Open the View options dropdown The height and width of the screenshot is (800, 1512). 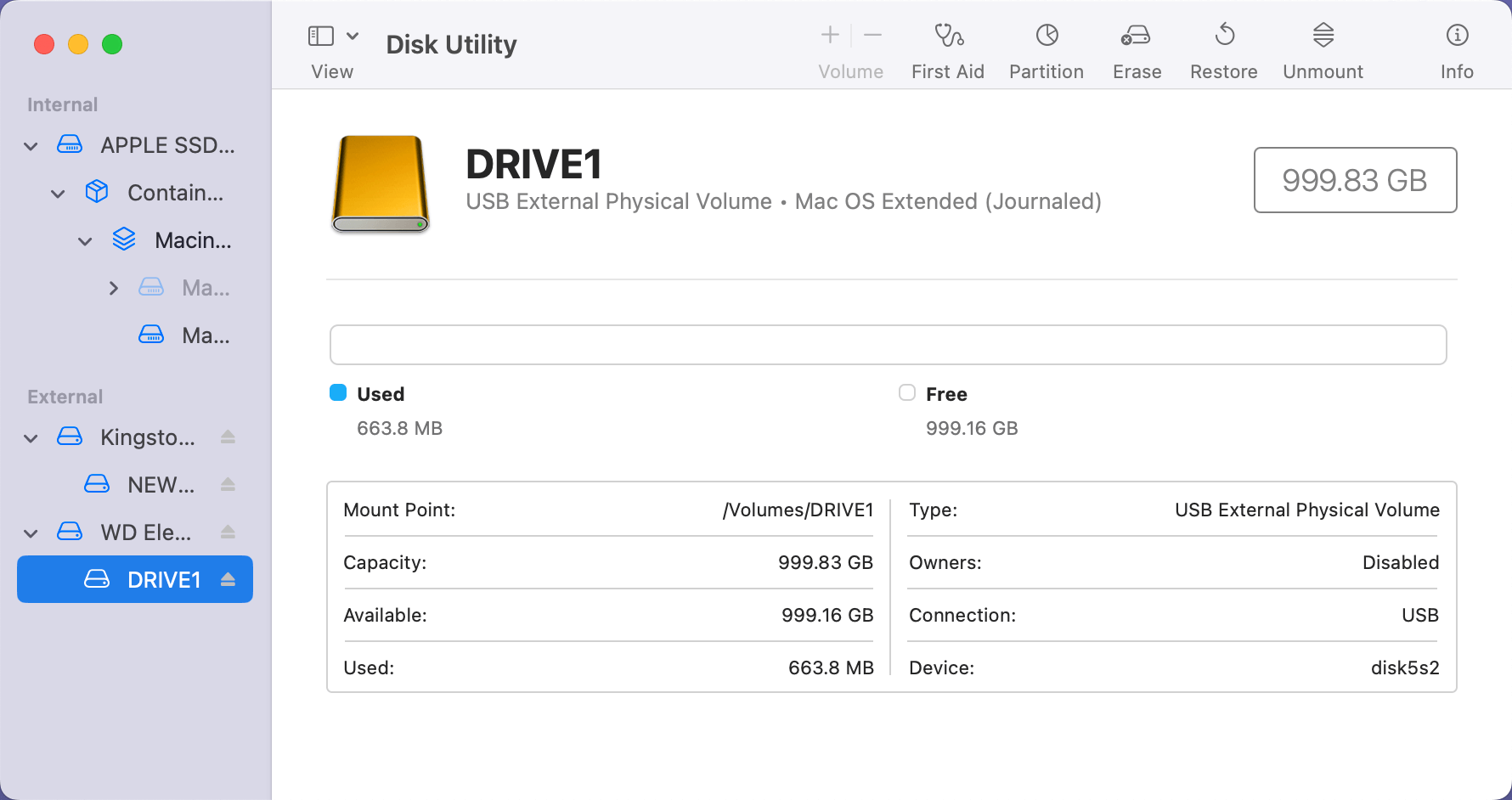coord(354,36)
